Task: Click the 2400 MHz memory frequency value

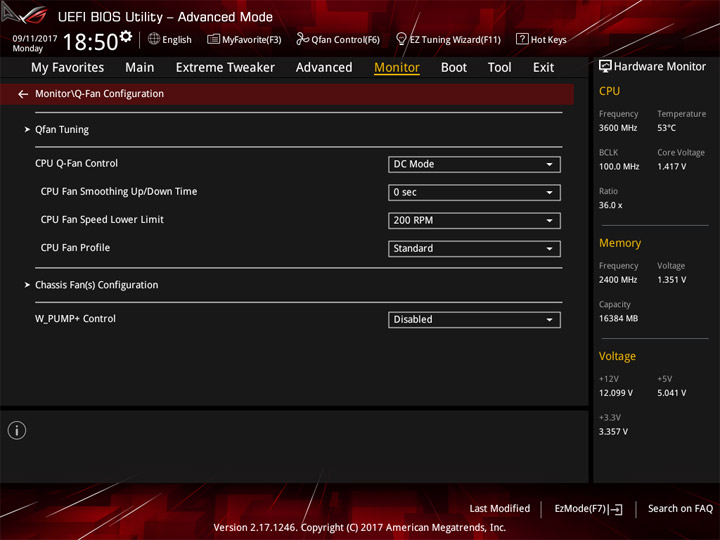Action: (618, 280)
